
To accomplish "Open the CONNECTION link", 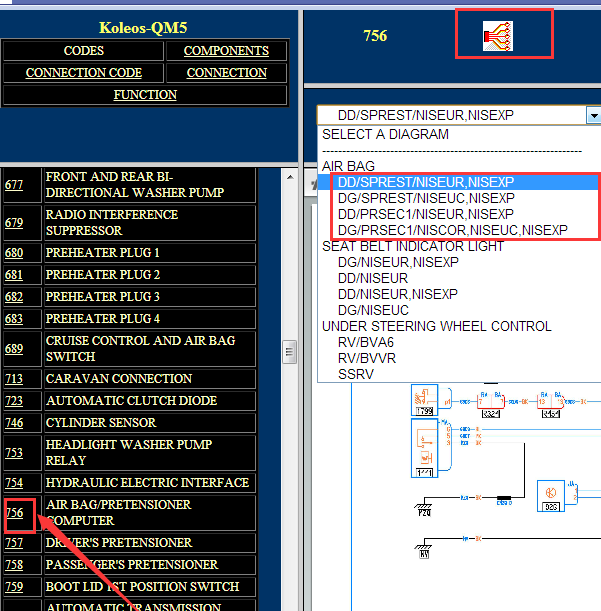I will [226, 73].
